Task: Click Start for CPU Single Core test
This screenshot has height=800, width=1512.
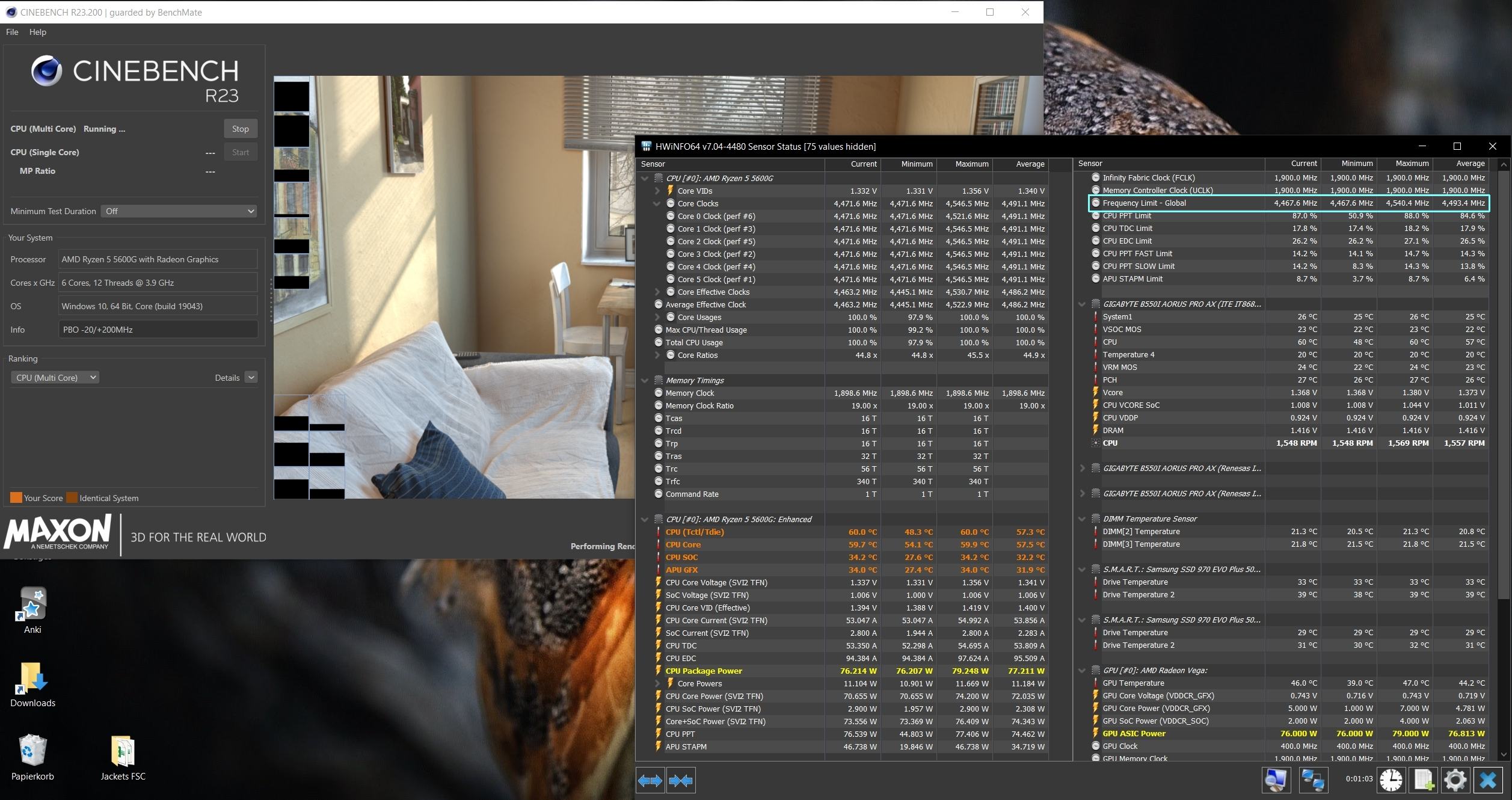Action: (241, 152)
